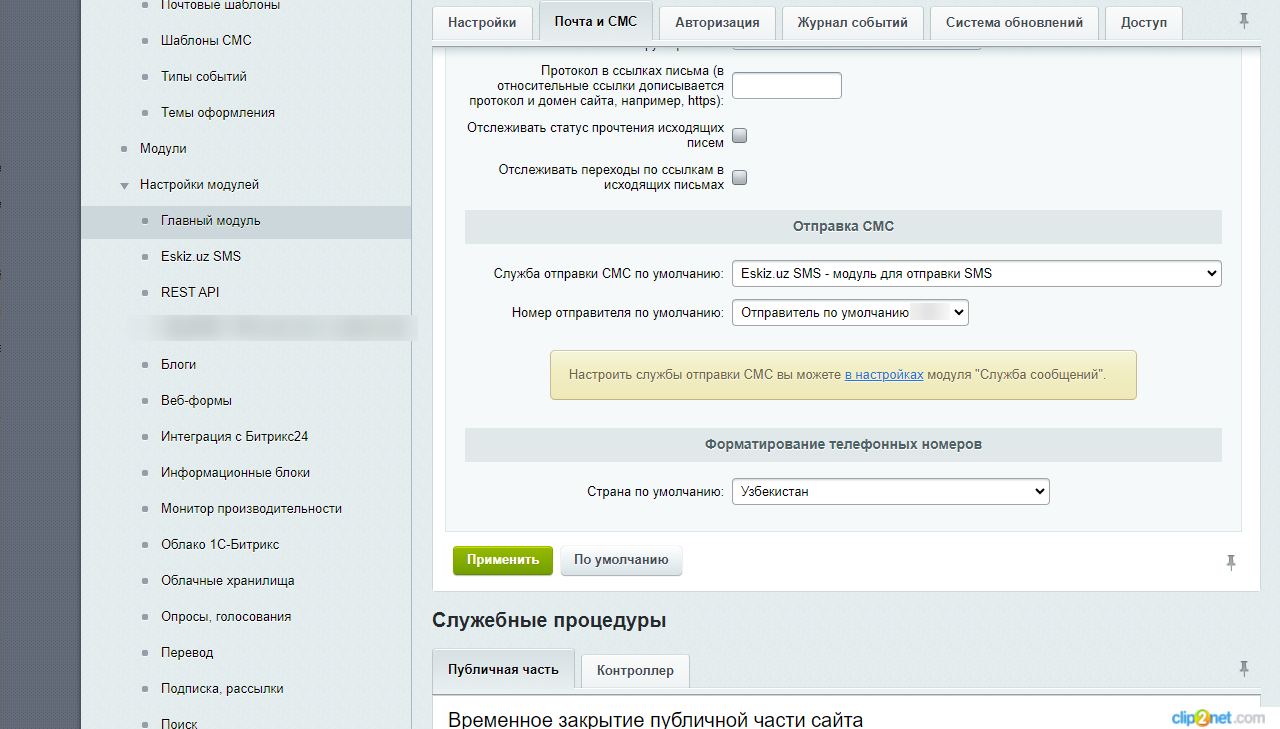Open the default country dropdown showing Узбекистан
The width and height of the screenshot is (1280, 729).
click(890, 492)
